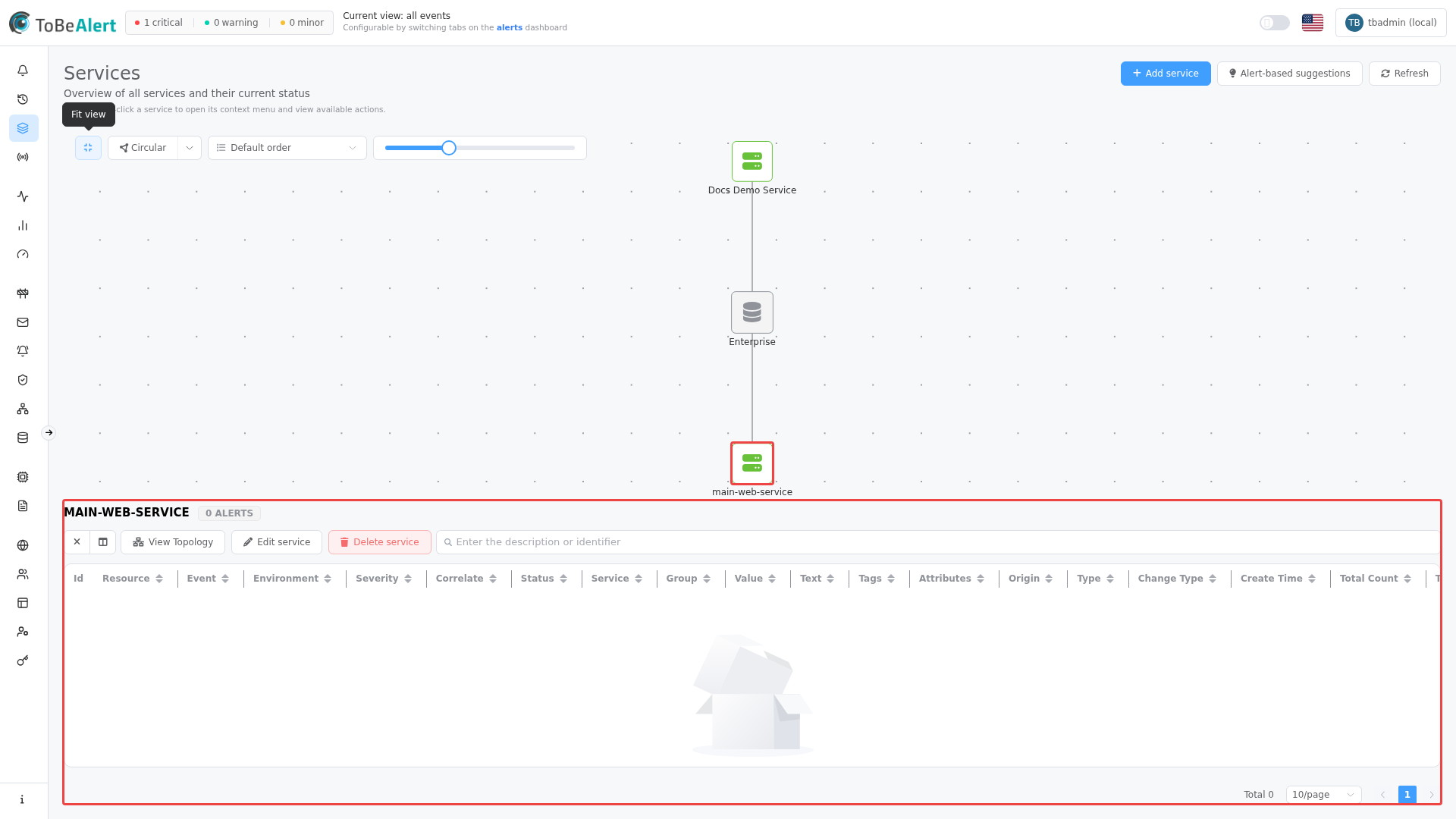1456x819 pixels.
Task: Select the stacked layers Services sidebar icon
Action: (x=23, y=128)
